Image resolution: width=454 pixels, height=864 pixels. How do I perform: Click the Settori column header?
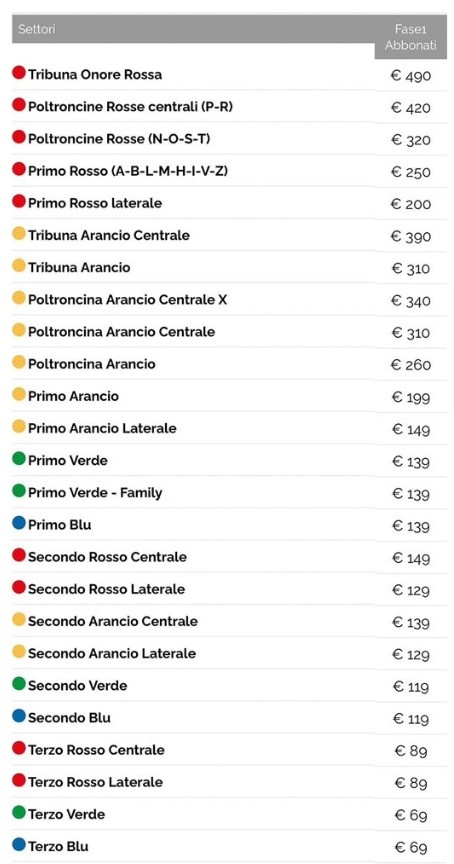(36, 29)
